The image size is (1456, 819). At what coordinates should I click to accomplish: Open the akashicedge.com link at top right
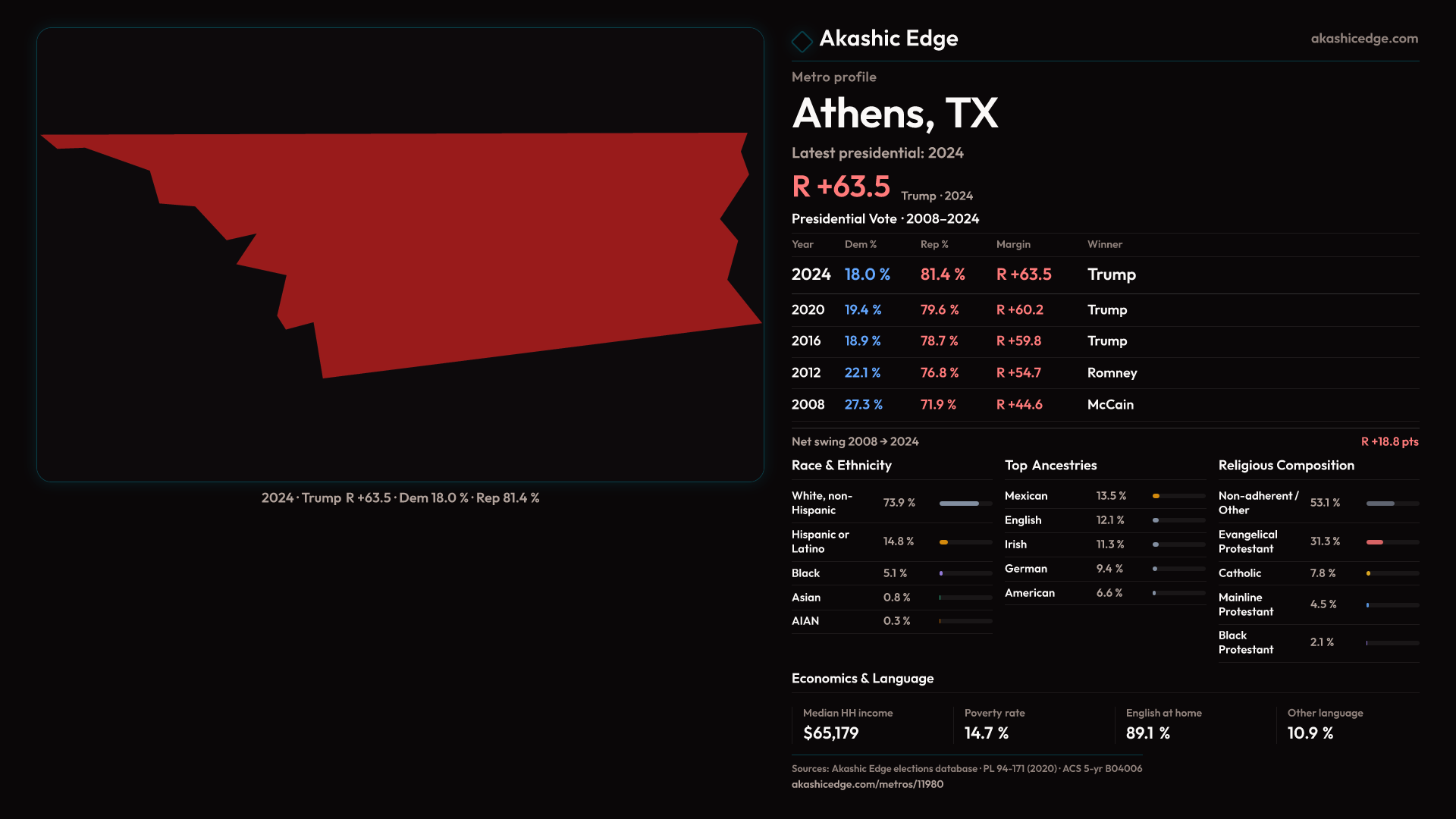click(1363, 39)
